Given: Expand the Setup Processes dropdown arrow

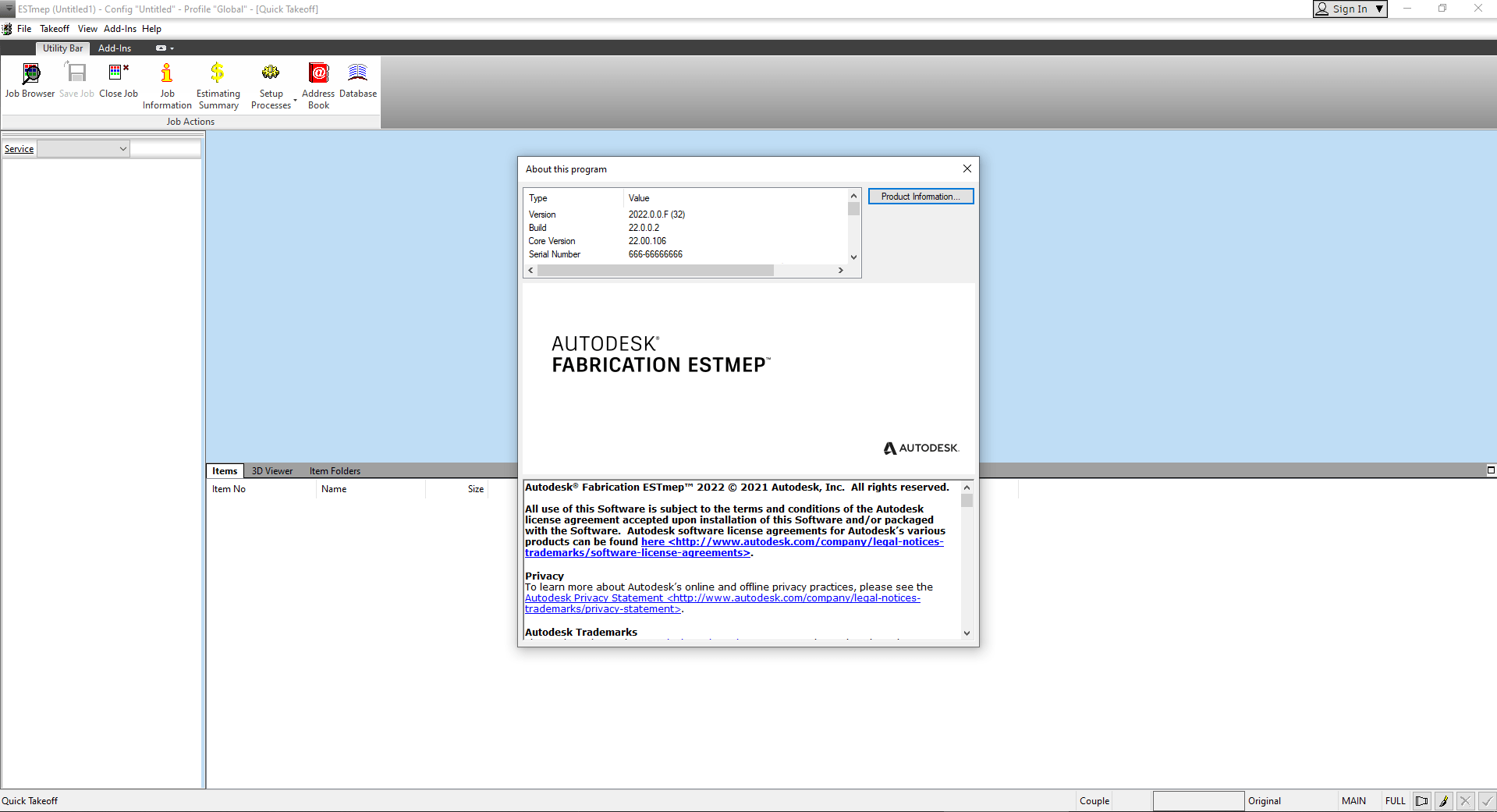Looking at the screenshot, I should point(295,101).
